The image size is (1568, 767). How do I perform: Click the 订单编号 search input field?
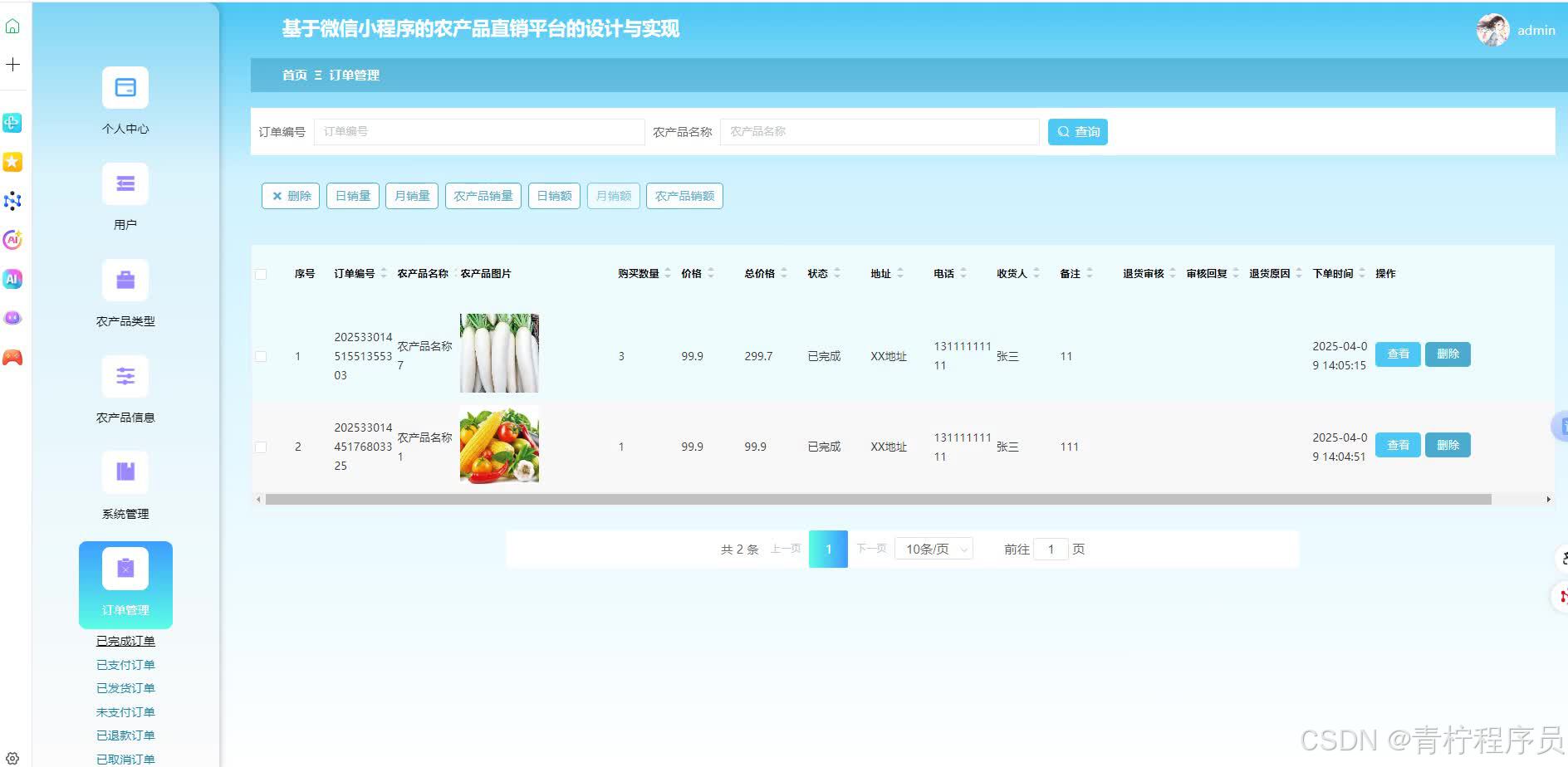coord(478,131)
